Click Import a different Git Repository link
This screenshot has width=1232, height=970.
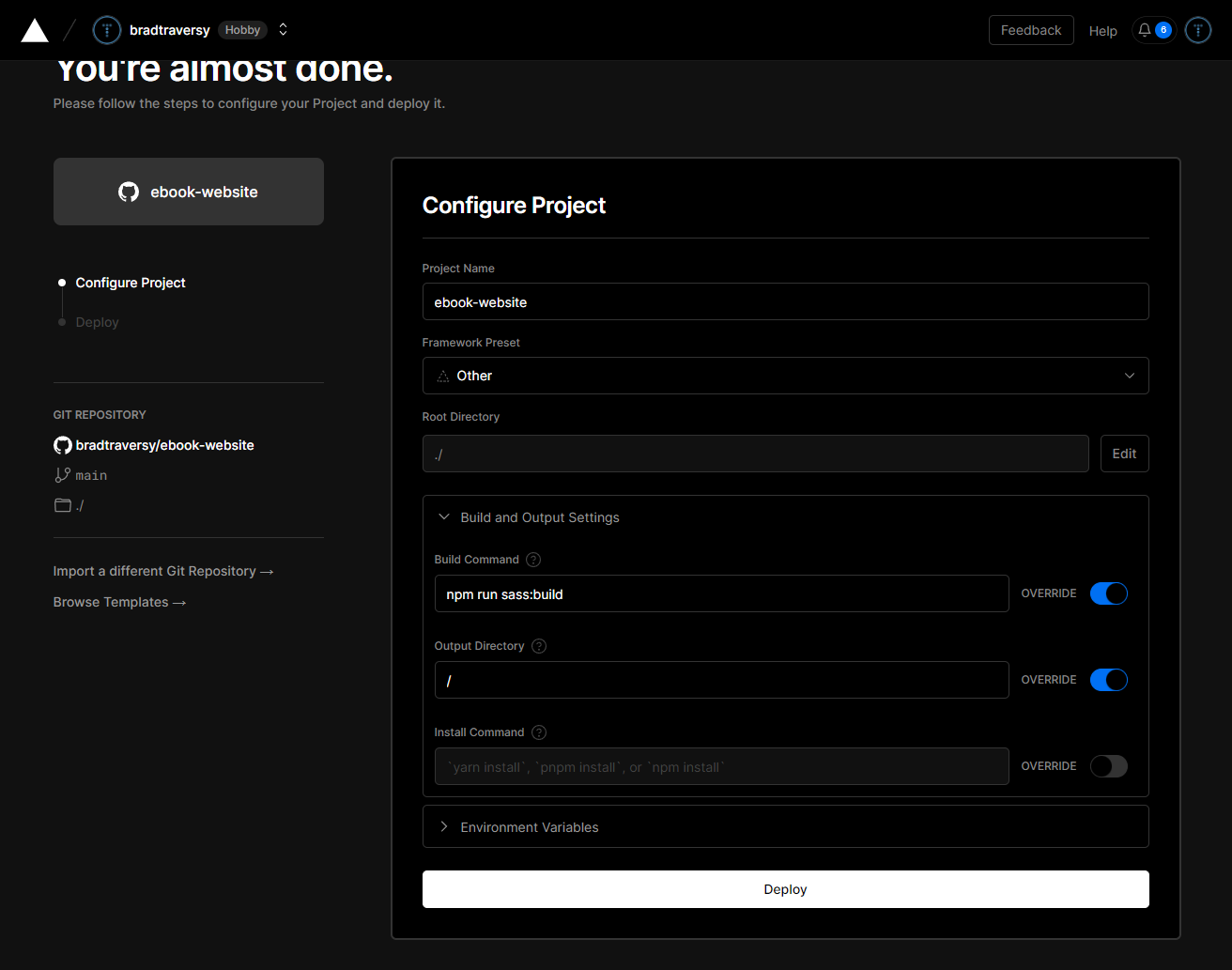click(163, 571)
